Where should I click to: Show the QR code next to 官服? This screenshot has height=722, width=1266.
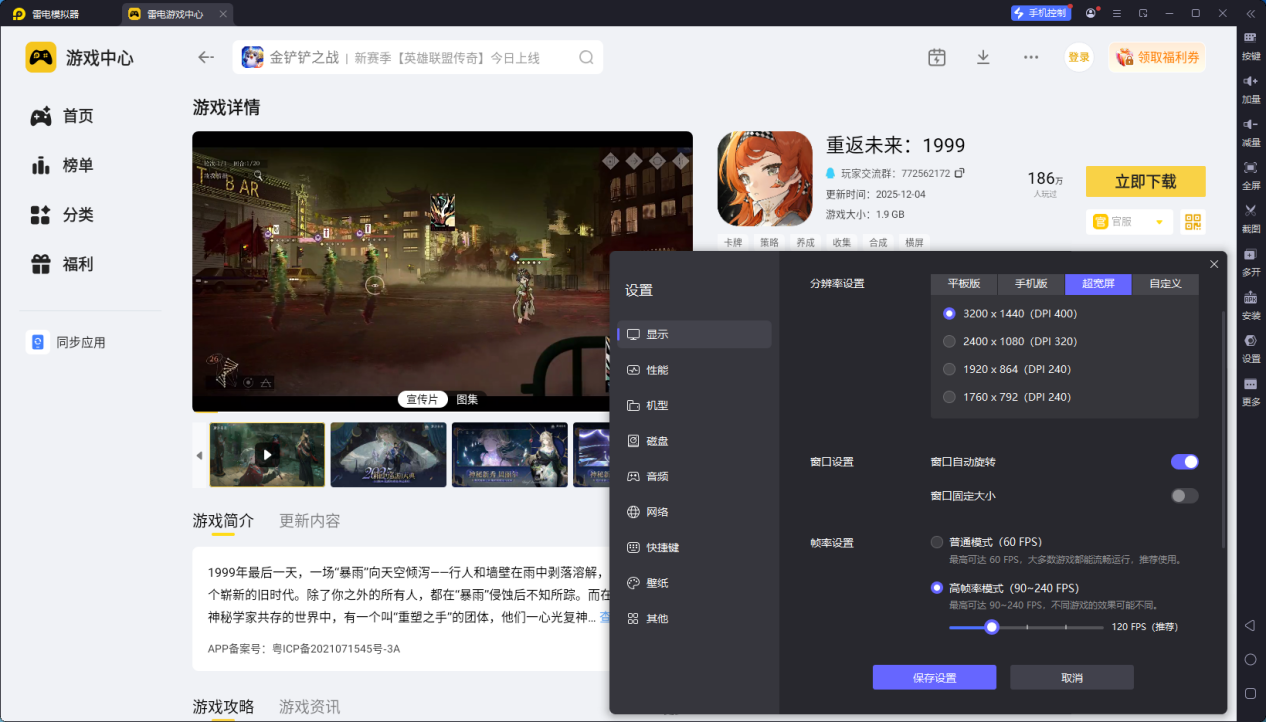[1192, 221]
